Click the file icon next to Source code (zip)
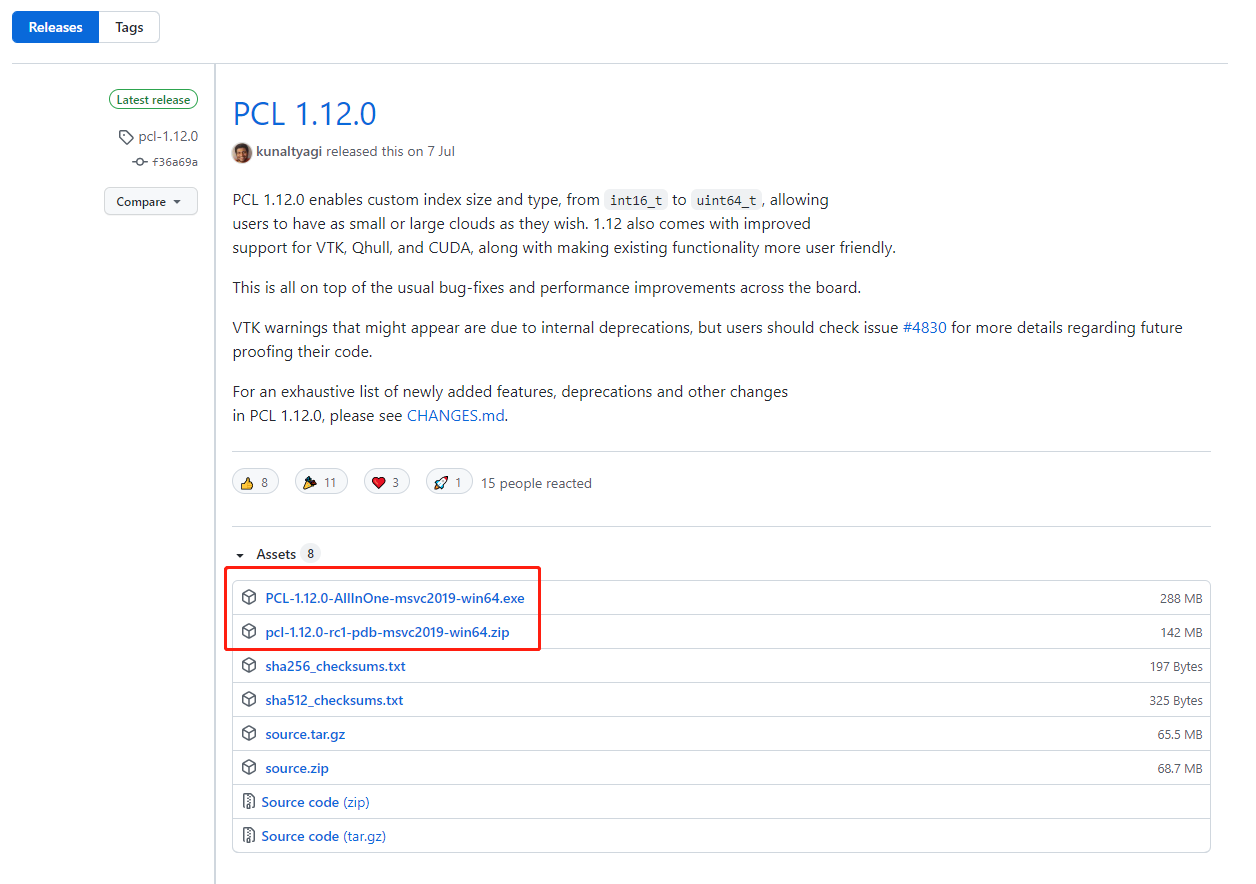Screen dimensions: 1256x884 click(249, 801)
